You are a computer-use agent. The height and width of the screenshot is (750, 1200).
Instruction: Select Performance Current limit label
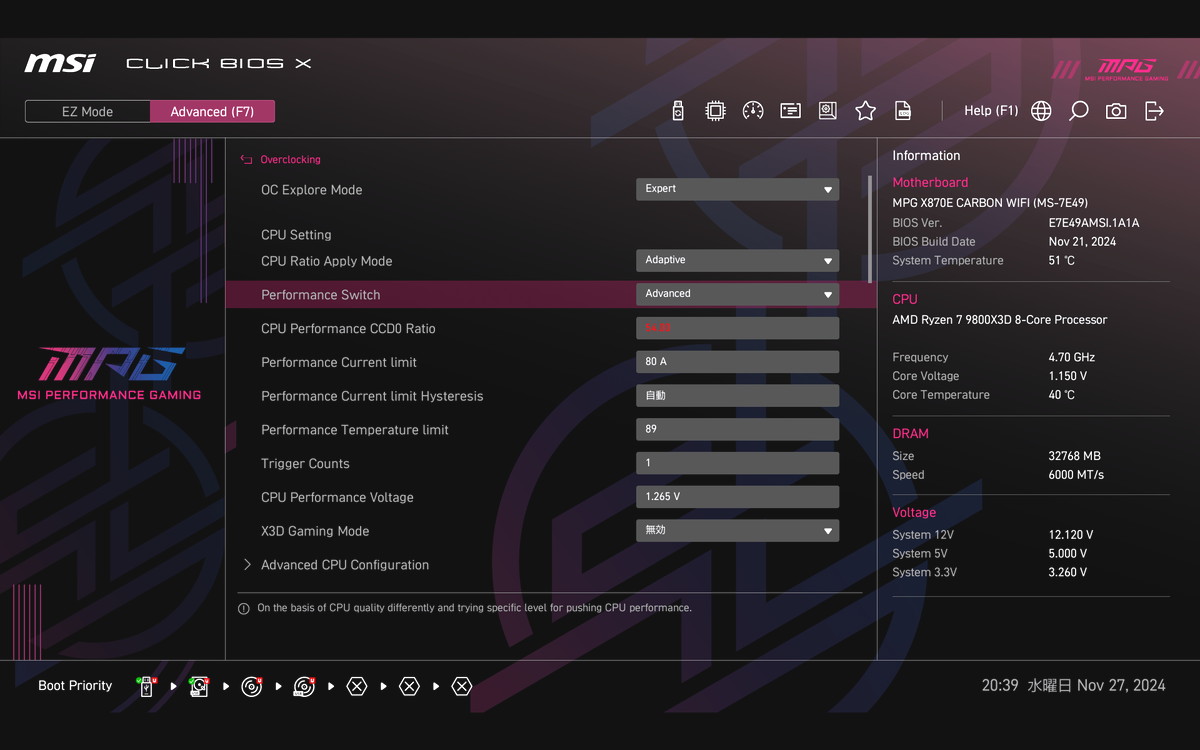339,362
